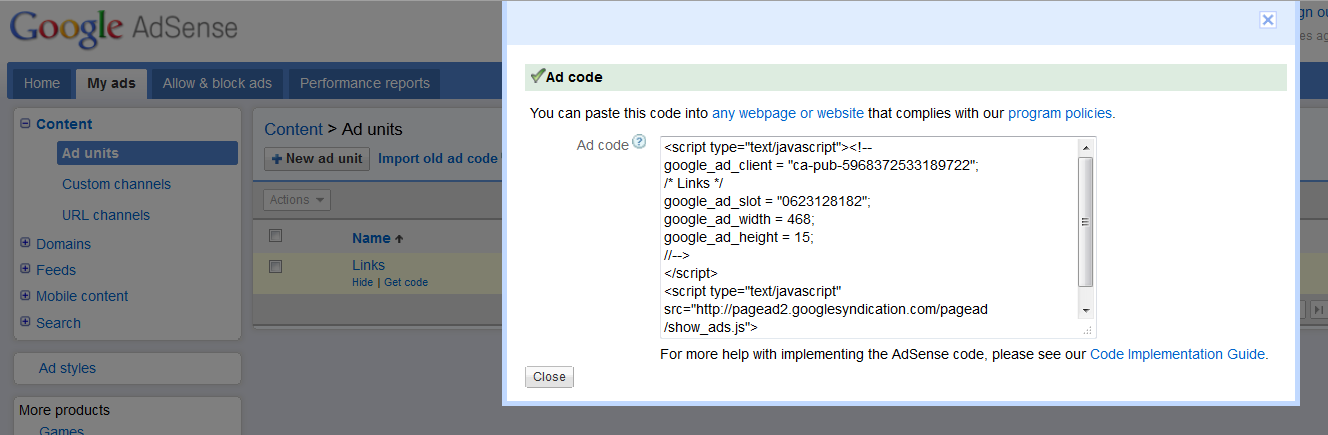Open the Actions dropdown

[x=297, y=200]
